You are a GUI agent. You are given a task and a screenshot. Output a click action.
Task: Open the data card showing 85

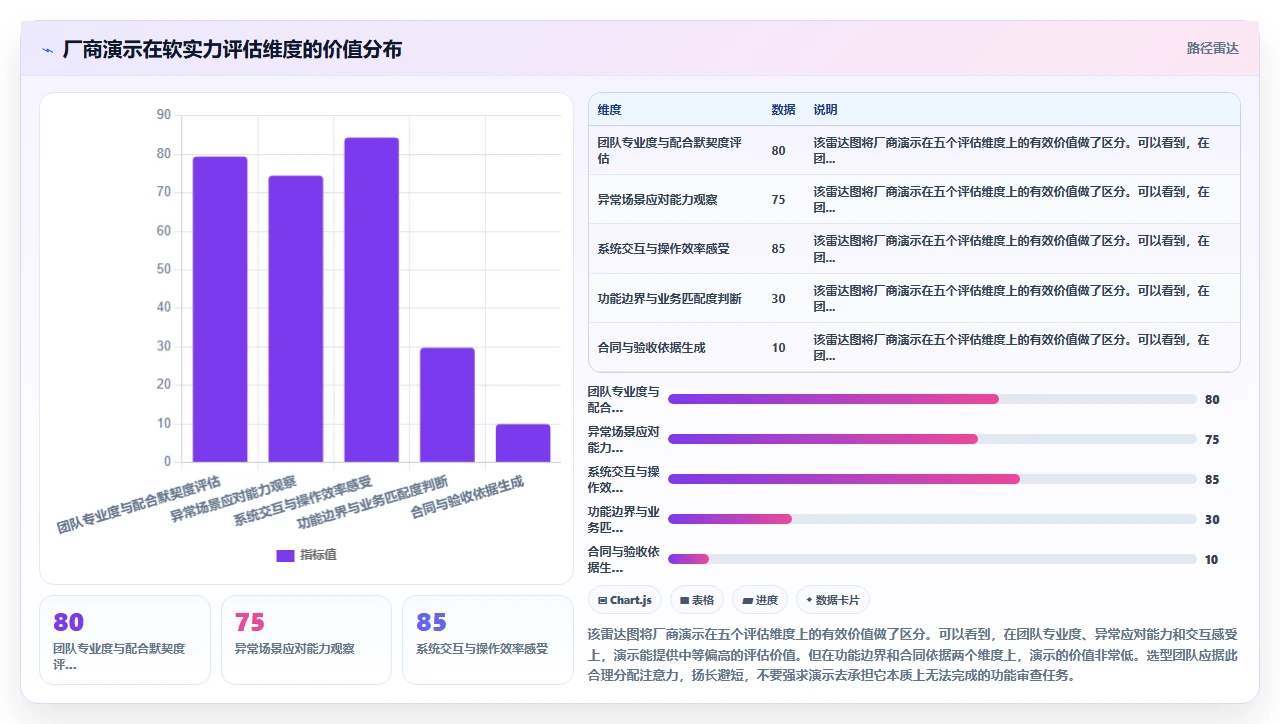coord(488,640)
